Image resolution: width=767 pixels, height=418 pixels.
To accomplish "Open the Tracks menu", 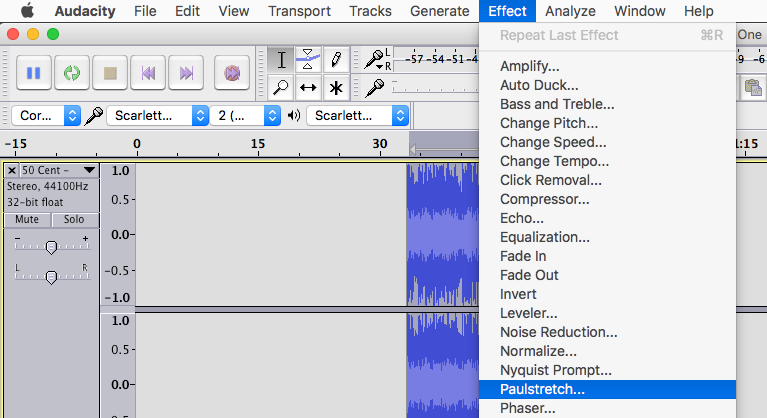I will (x=370, y=11).
